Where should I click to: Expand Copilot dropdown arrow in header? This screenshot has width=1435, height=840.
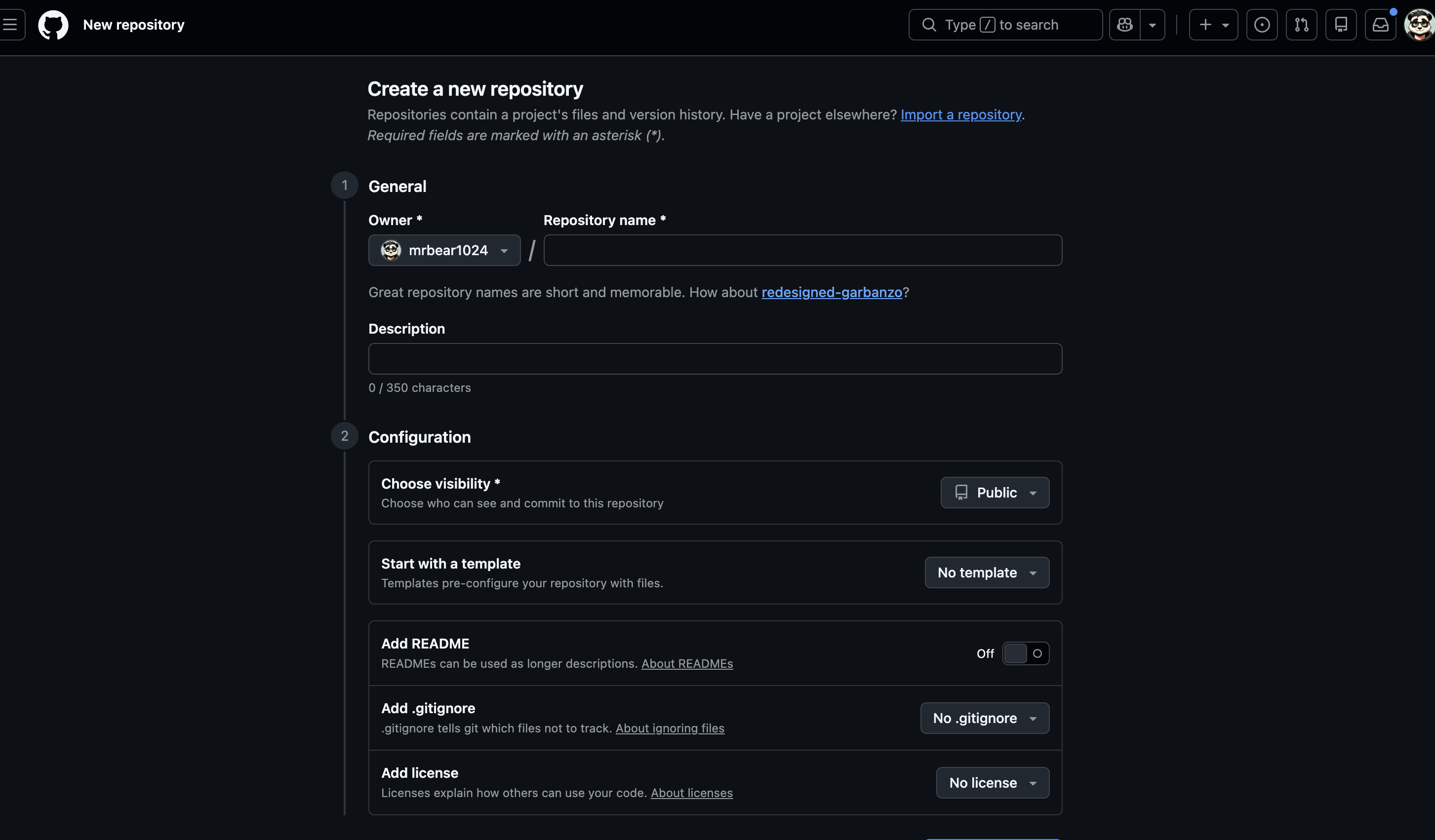click(x=1153, y=25)
